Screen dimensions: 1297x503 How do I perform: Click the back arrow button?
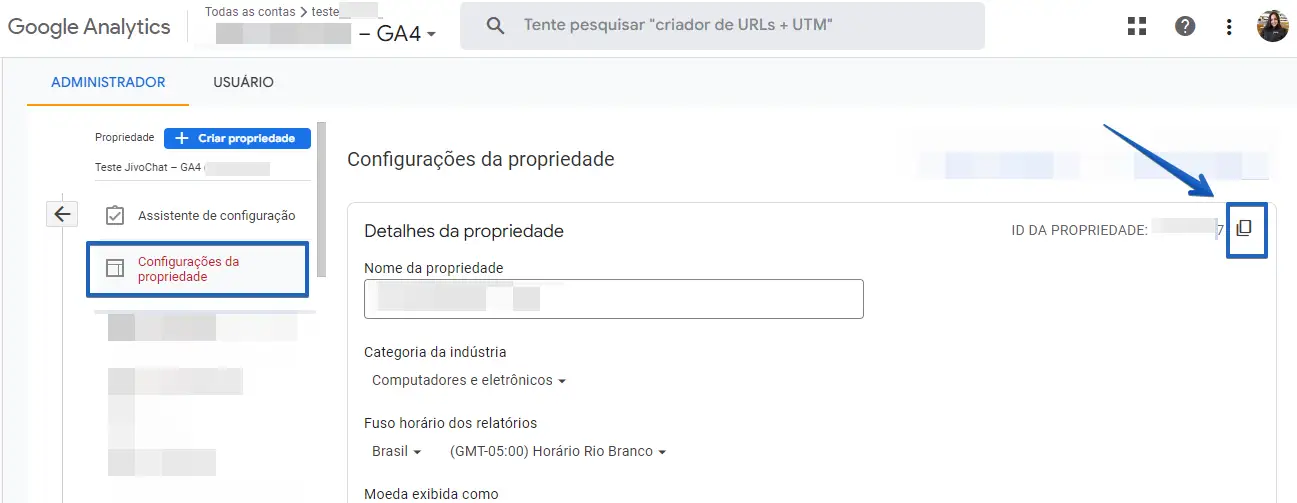[63, 213]
